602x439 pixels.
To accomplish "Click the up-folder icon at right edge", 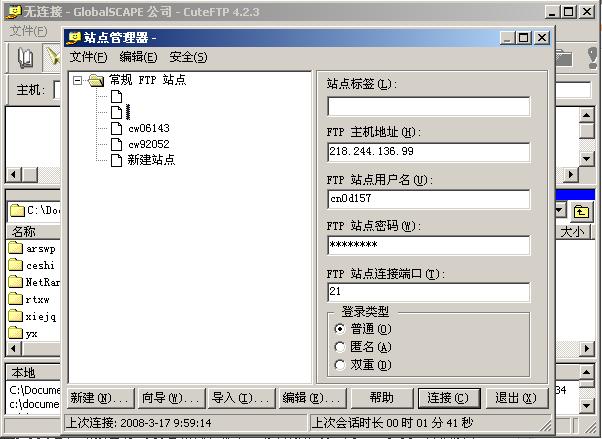I will [580, 211].
